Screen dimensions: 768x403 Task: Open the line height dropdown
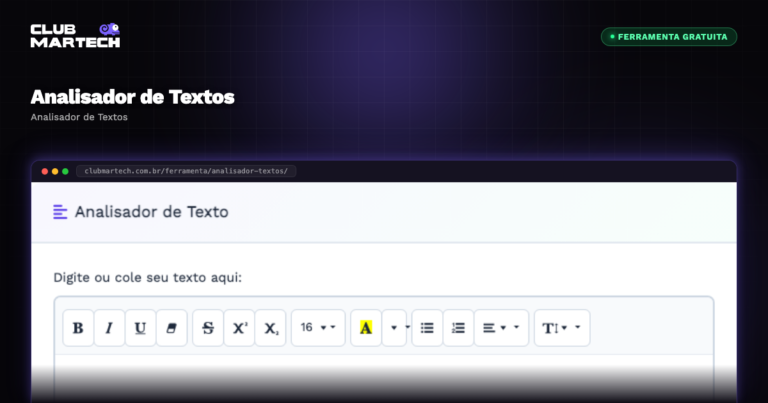[x=562, y=328]
